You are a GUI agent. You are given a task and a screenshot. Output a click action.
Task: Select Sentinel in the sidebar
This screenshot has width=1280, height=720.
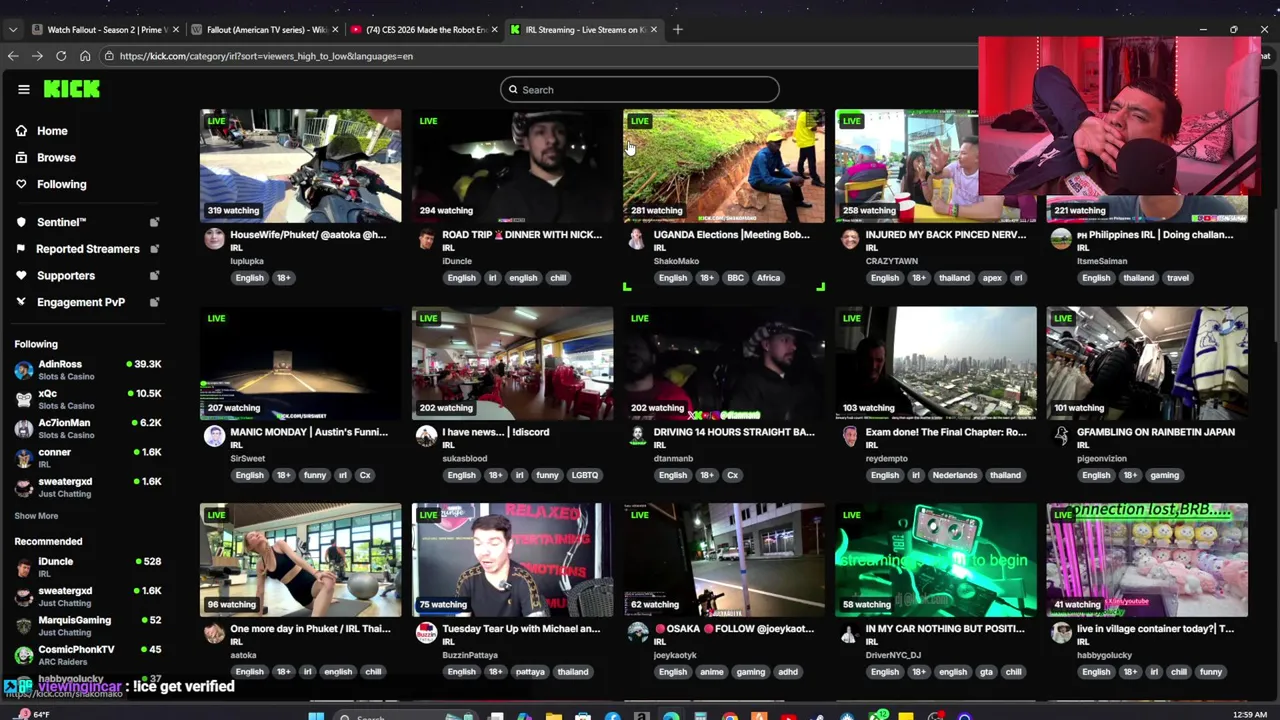tap(61, 222)
